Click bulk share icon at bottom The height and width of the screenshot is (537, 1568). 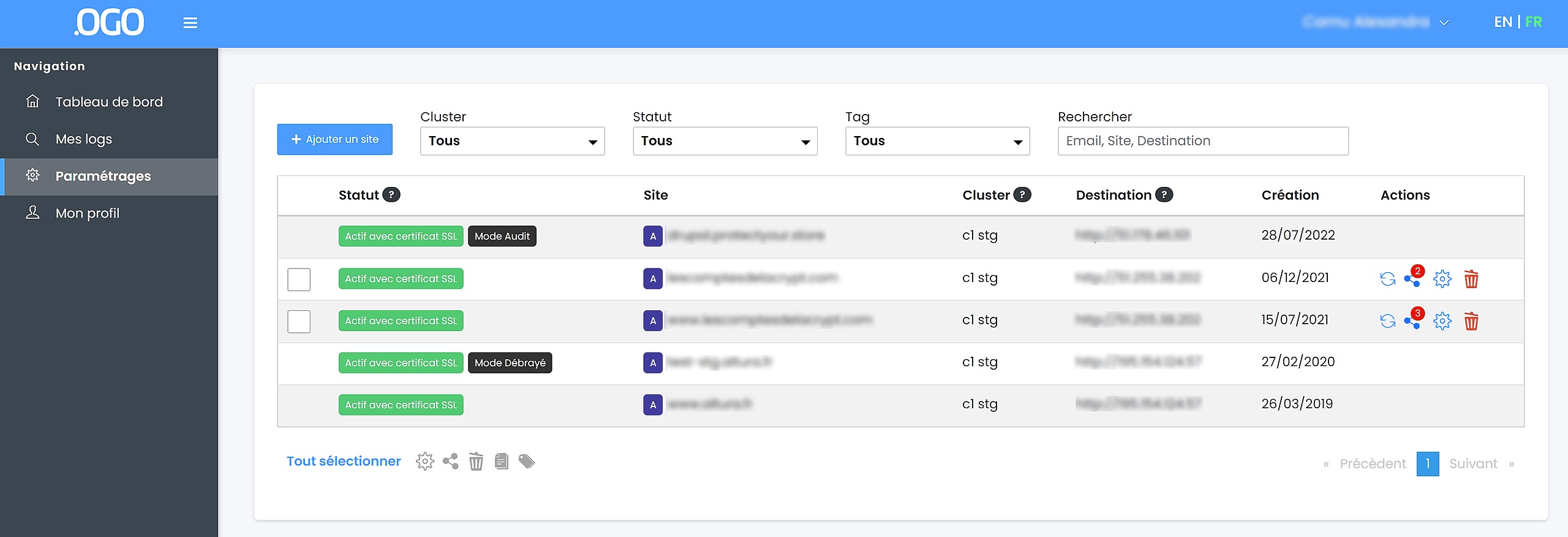pos(450,461)
